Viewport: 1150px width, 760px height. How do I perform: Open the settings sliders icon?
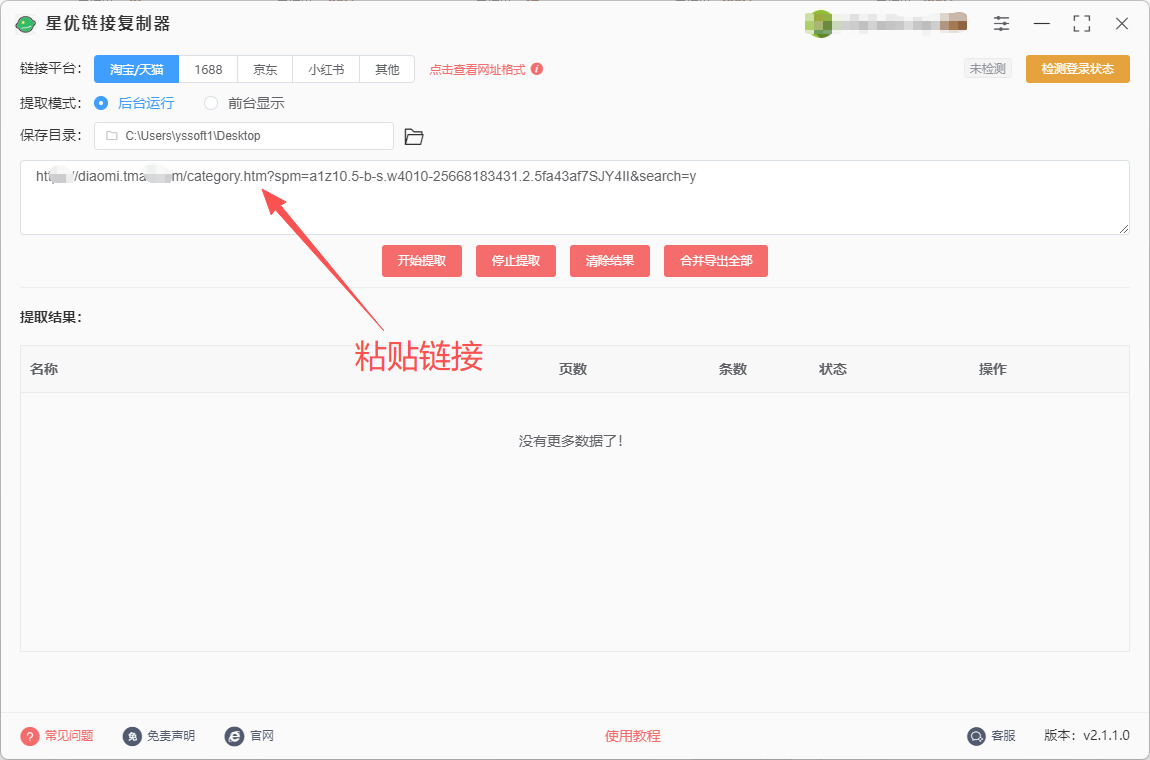[x=1001, y=23]
